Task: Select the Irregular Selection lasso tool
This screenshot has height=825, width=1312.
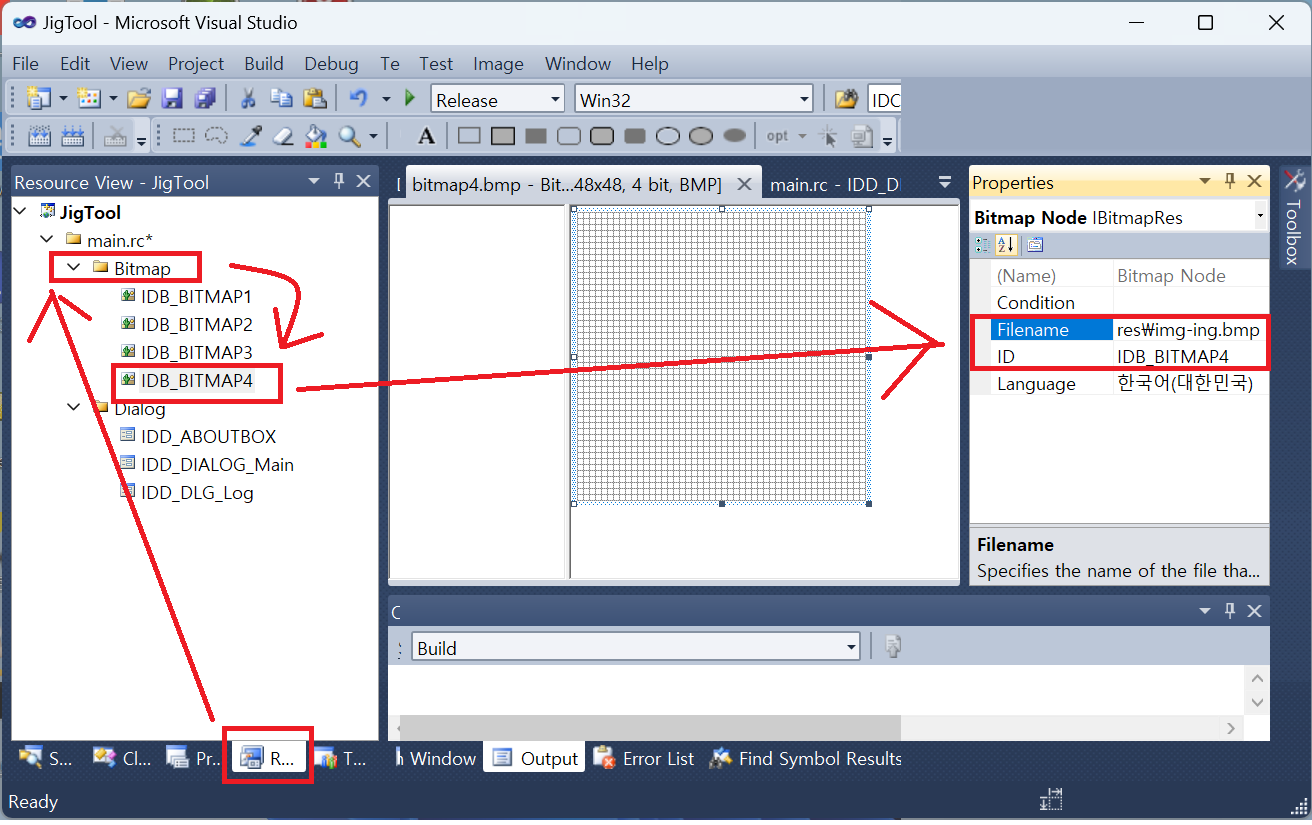Action: click(216, 136)
